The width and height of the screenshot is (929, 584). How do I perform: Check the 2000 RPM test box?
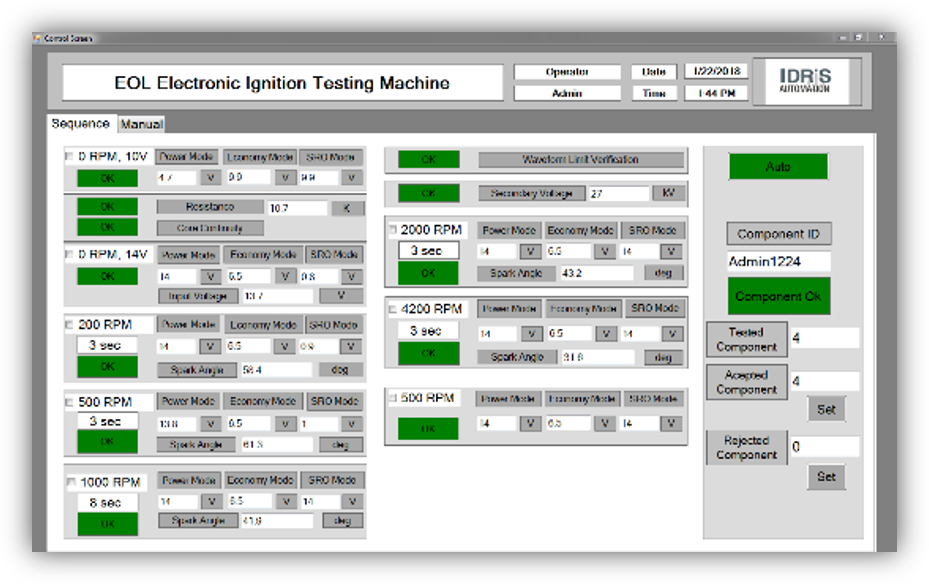392,229
